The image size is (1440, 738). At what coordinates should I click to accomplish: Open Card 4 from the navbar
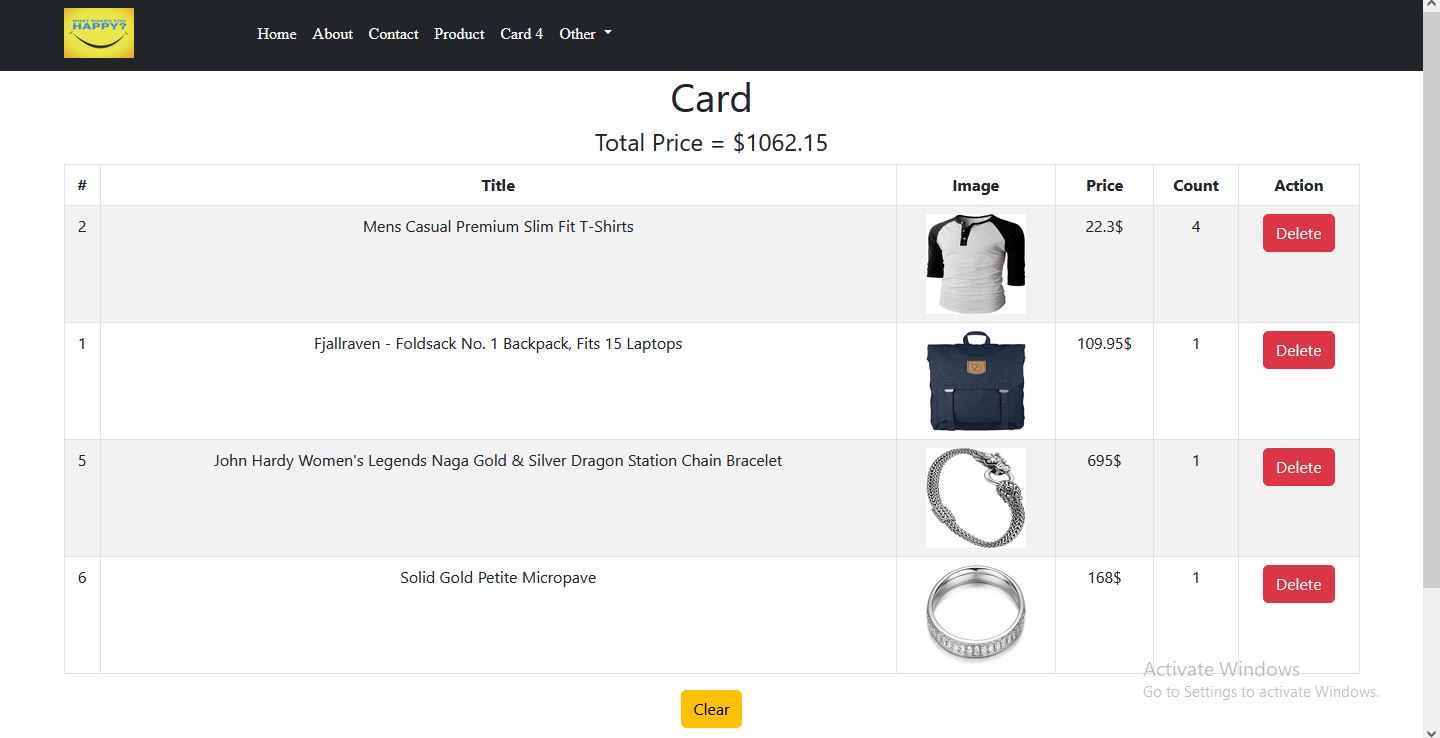[521, 34]
